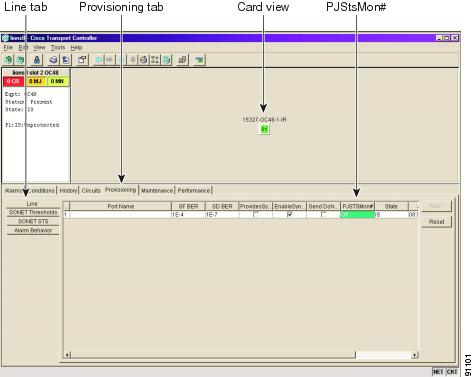Click the back arrow navigation icon
This screenshot has height=377, width=473.
pyautogui.click(x=99, y=60)
